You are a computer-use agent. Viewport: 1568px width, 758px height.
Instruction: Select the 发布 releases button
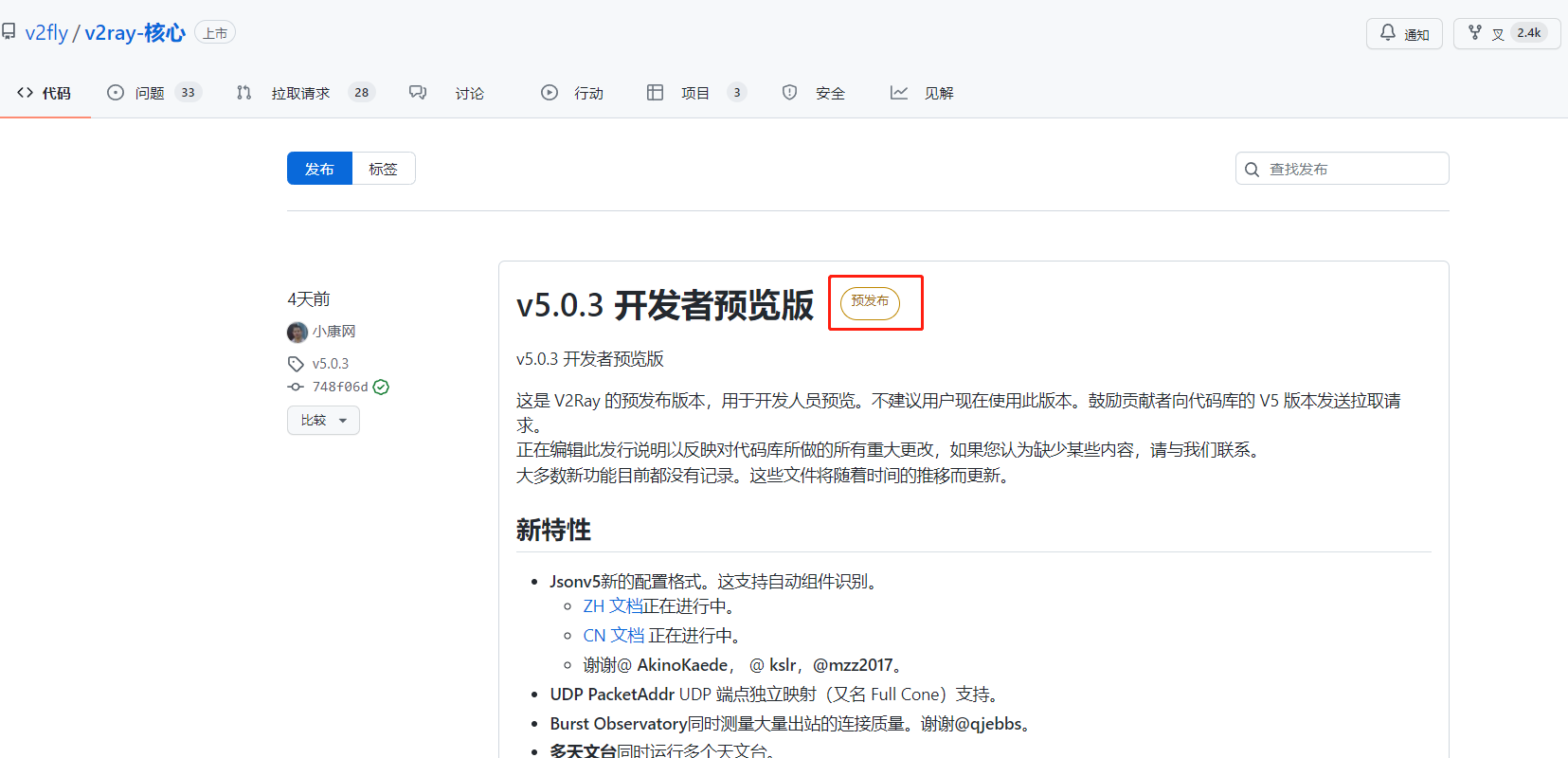[319, 169]
